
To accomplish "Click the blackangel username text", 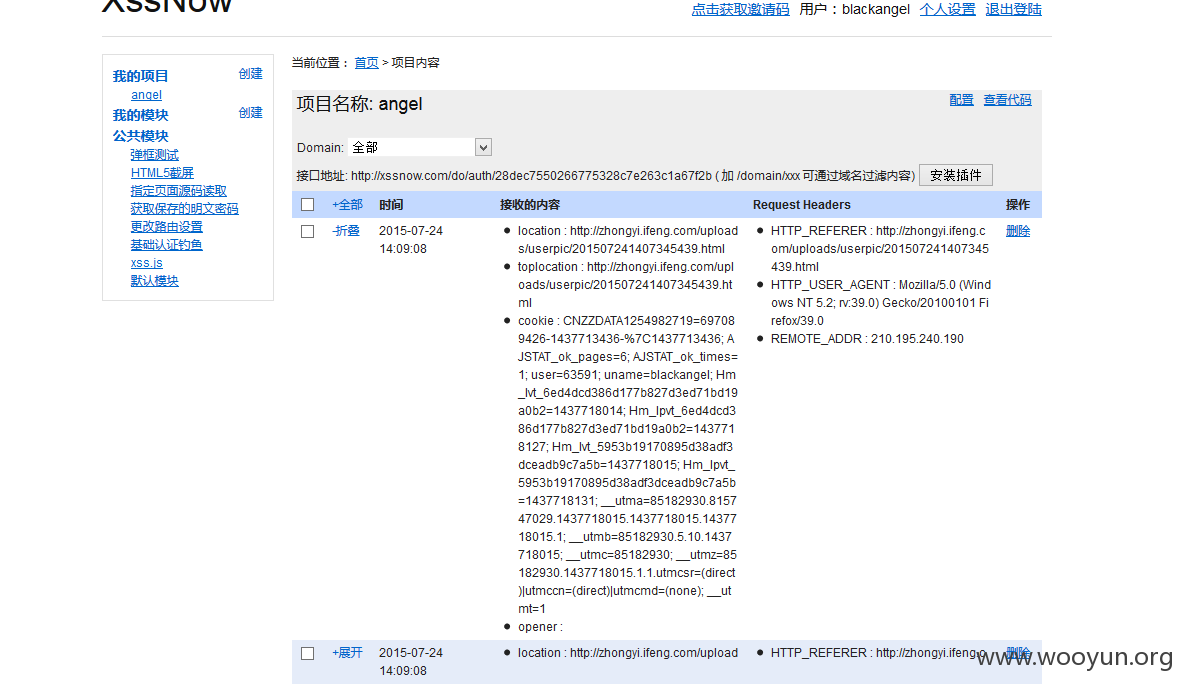I will (x=876, y=10).
